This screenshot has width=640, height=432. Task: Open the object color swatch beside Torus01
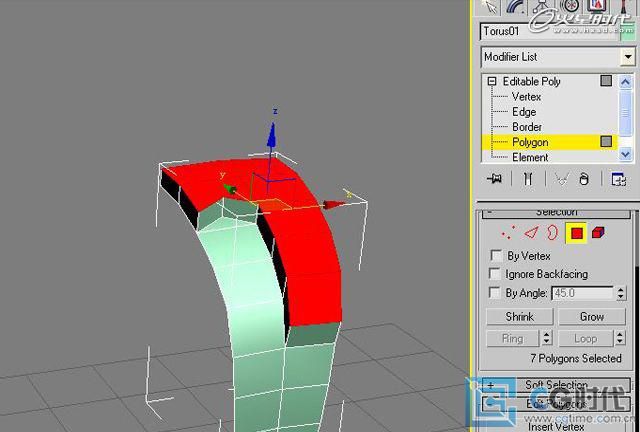(x=628, y=33)
